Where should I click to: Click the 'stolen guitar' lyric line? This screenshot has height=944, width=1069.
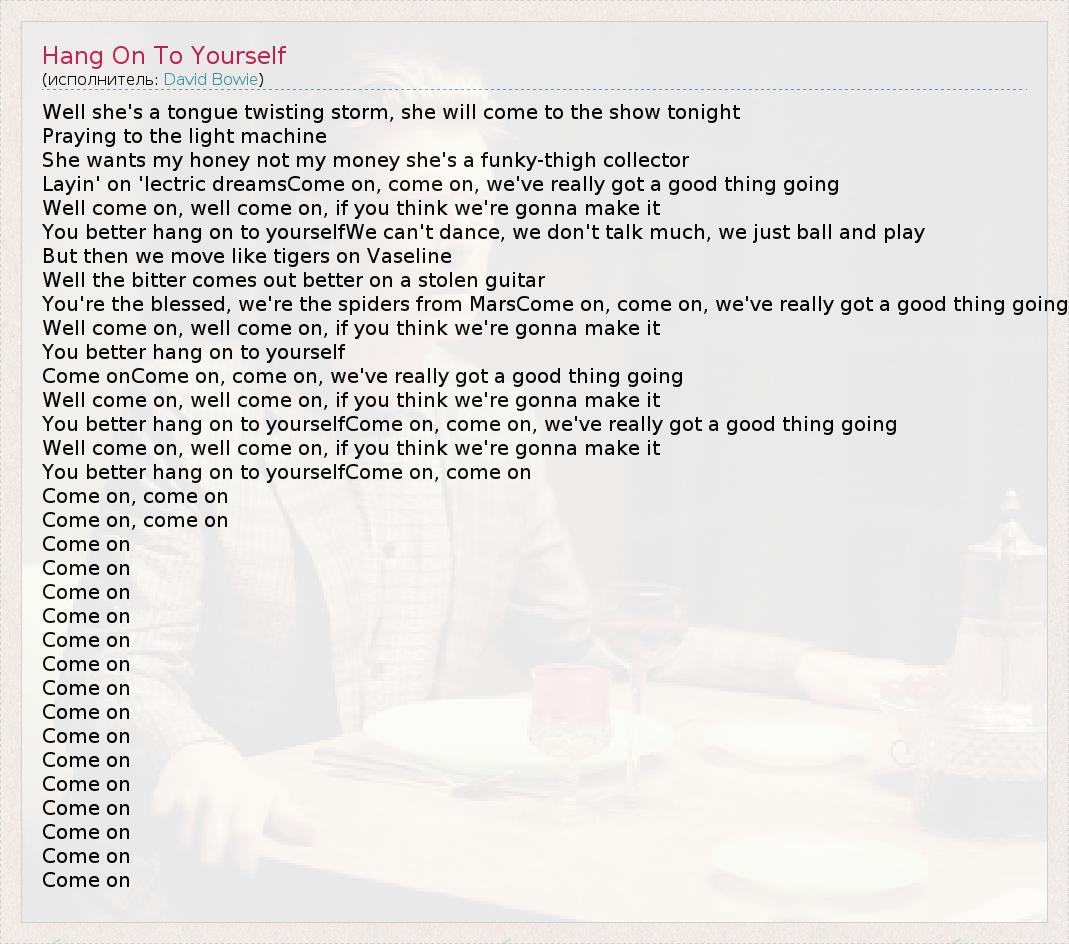(x=293, y=280)
